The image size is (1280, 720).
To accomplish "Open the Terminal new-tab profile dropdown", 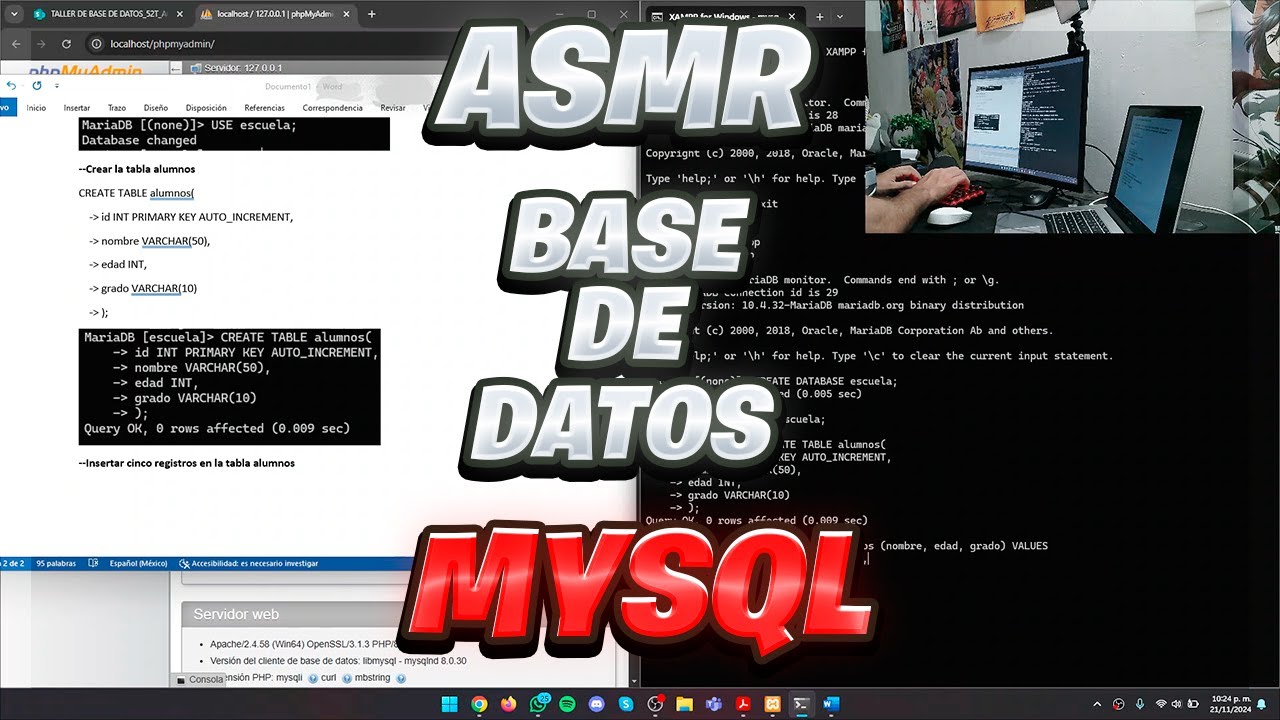I will coord(839,16).
